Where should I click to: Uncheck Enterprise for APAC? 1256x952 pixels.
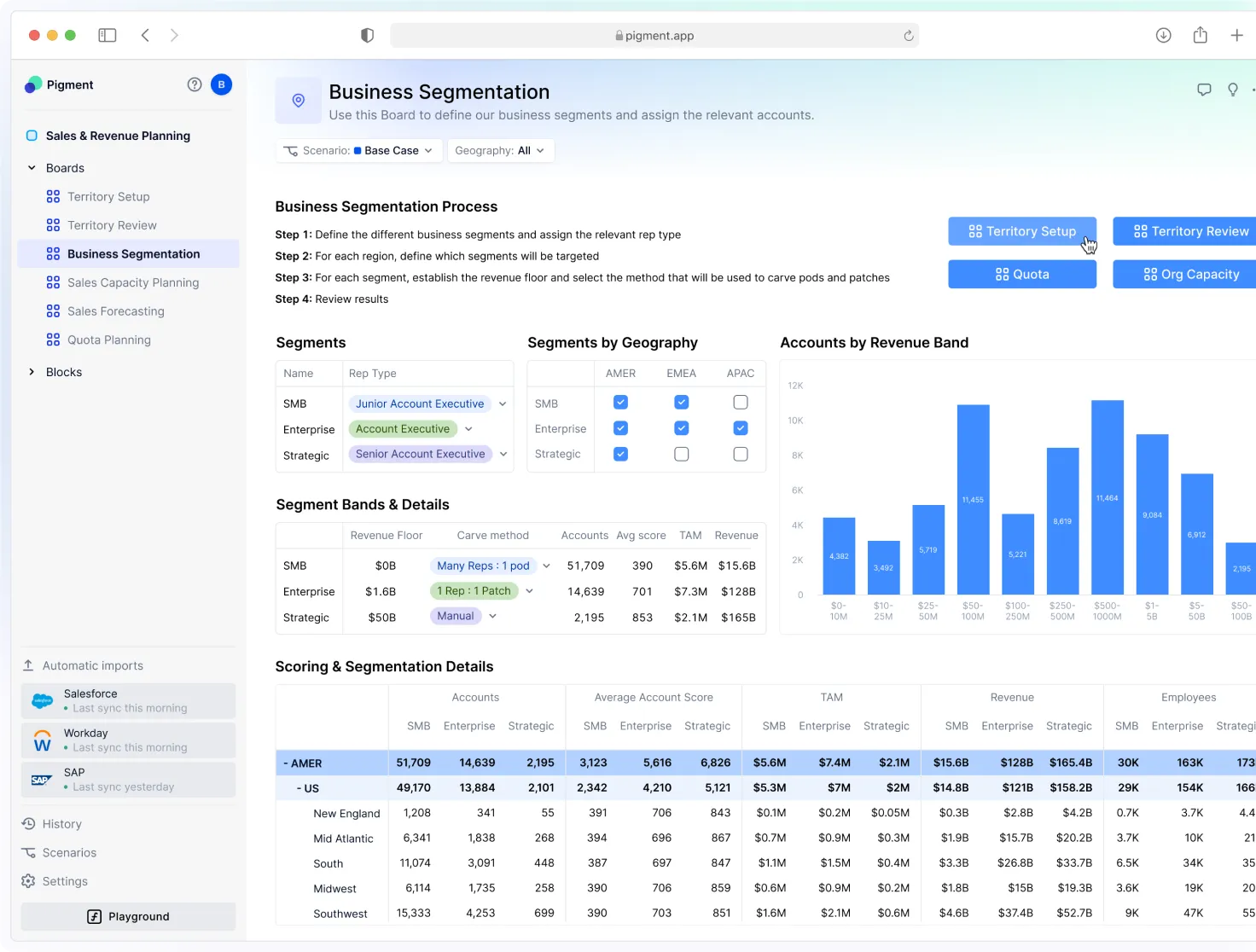coord(740,428)
